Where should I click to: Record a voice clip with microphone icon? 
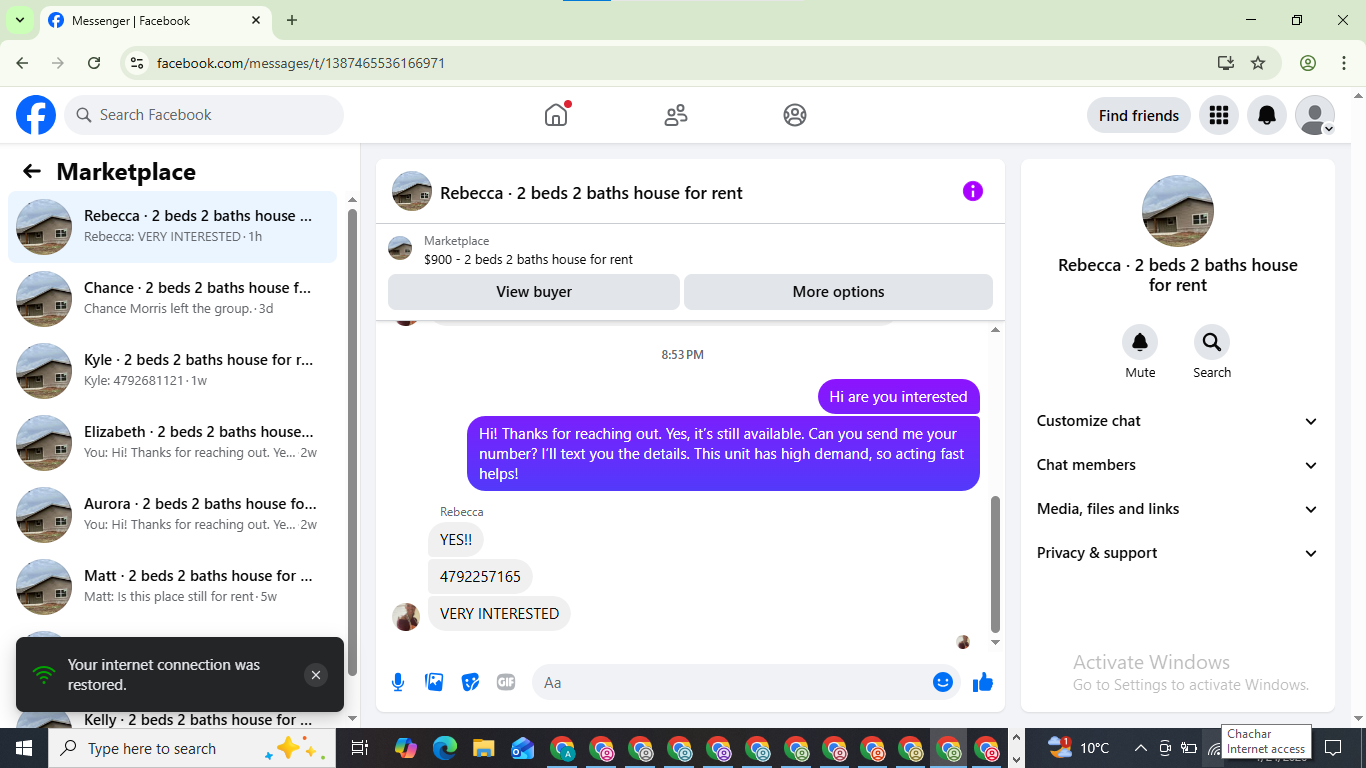(398, 682)
